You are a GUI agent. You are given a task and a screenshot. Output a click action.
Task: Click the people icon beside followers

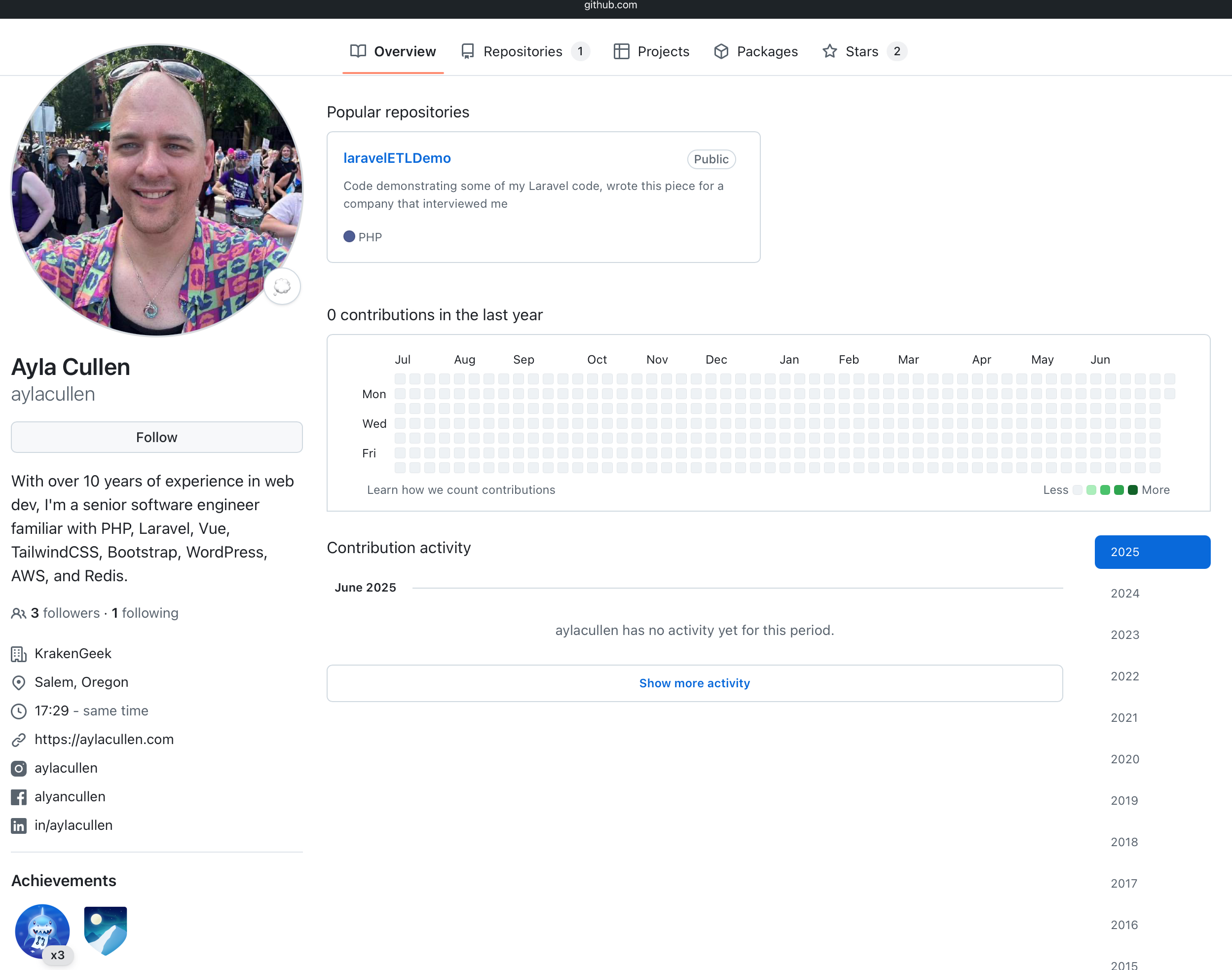(x=19, y=614)
